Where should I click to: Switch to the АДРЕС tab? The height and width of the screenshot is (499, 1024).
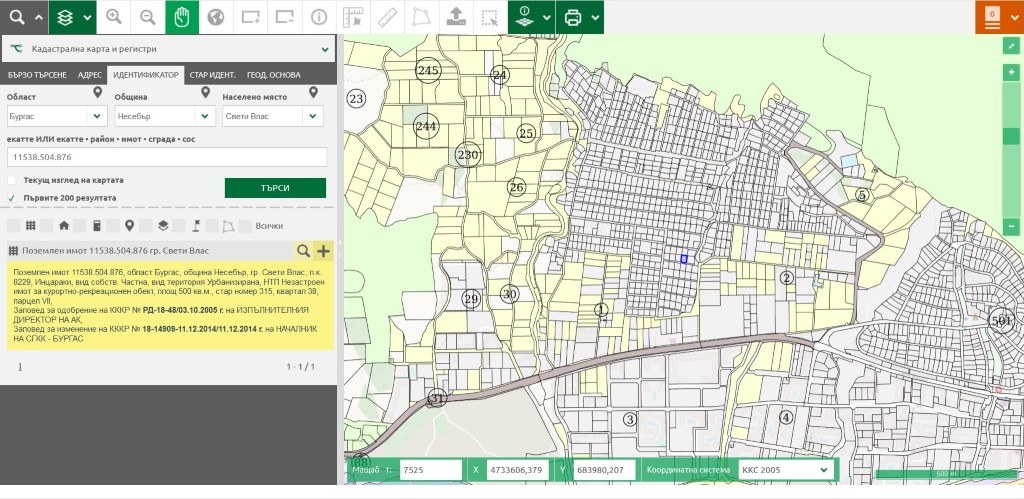(x=89, y=75)
